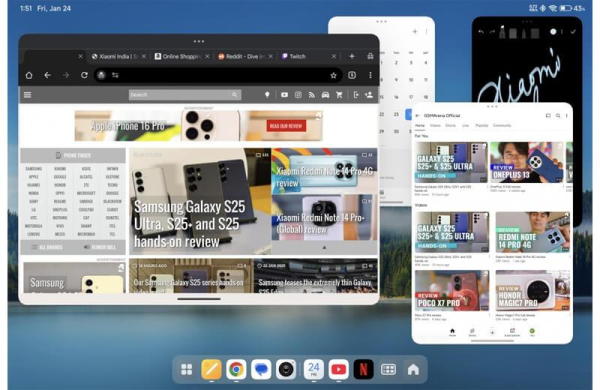The image size is (600, 390).
Task: Launch YouTube from the dock
Action: tap(339, 369)
